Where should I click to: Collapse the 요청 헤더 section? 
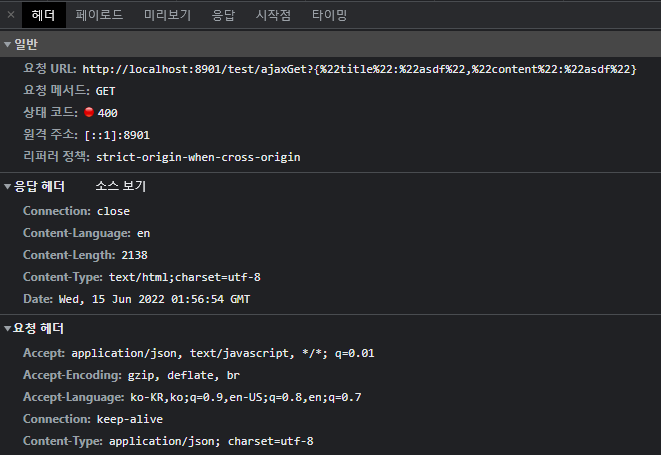click(x=7, y=328)
